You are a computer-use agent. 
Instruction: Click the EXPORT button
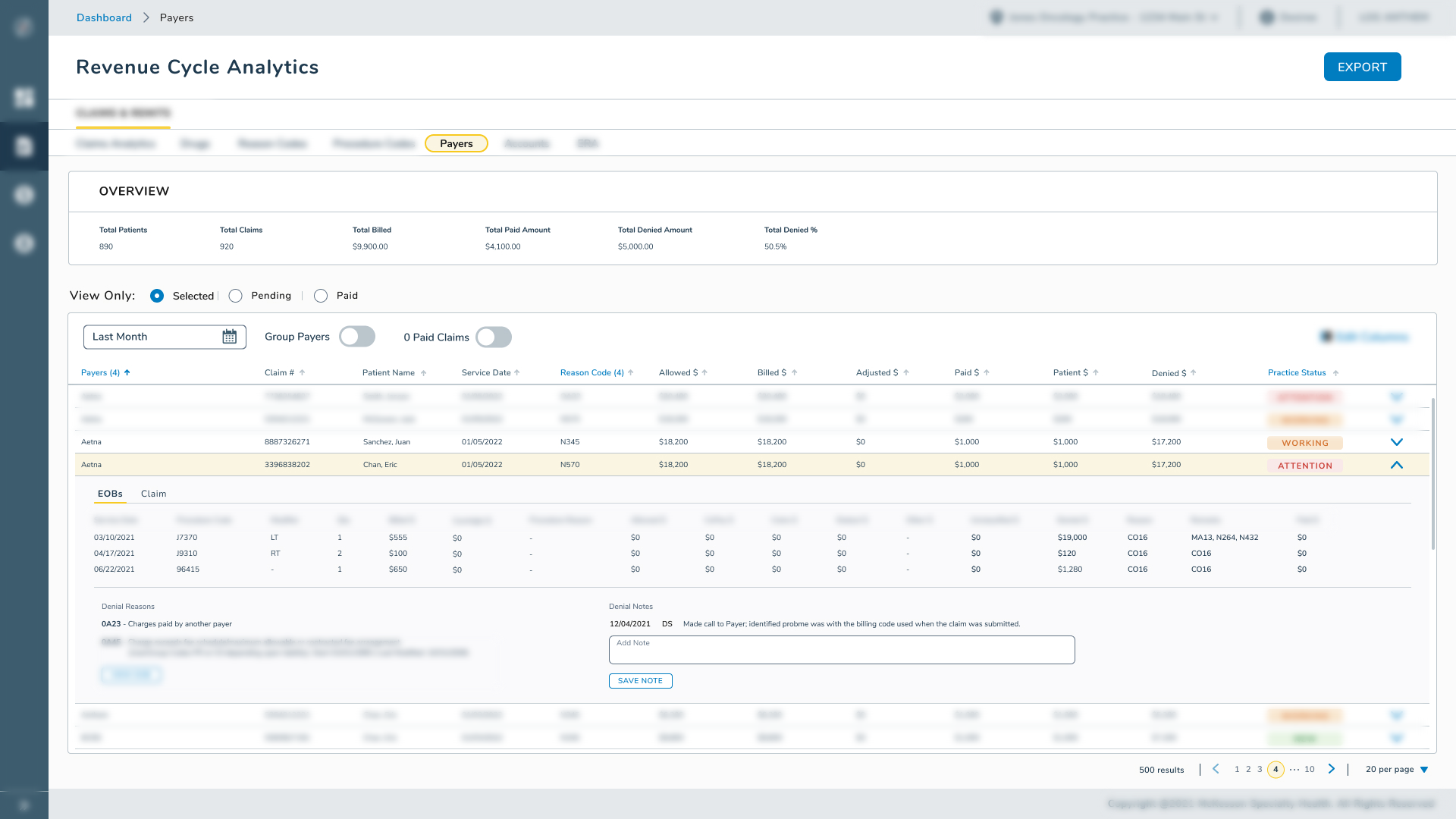tap(1362, 67)
